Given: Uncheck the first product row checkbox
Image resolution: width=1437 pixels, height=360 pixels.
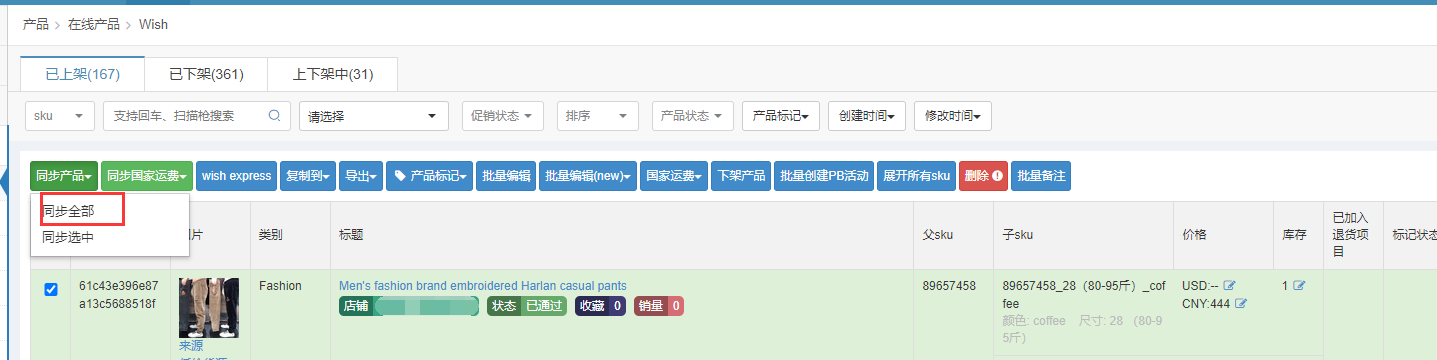Looking at the screenshot, I should 51,290.
